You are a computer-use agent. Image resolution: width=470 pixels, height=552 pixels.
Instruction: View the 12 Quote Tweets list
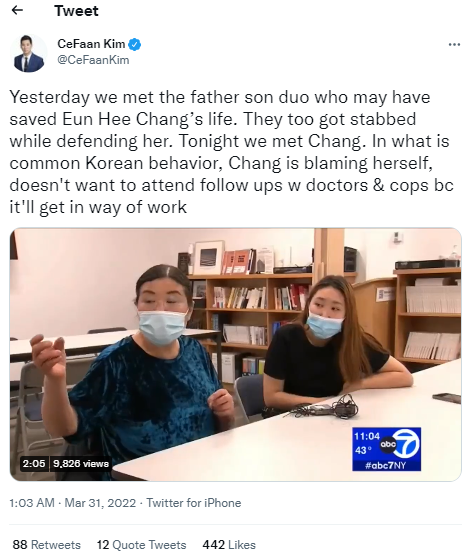point(142,544)
